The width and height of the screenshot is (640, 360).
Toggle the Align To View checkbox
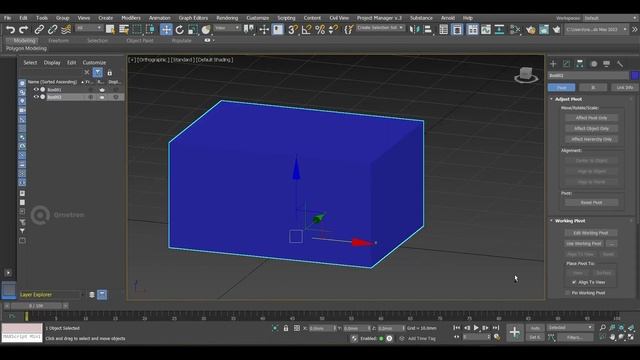(x=574, y=282)
